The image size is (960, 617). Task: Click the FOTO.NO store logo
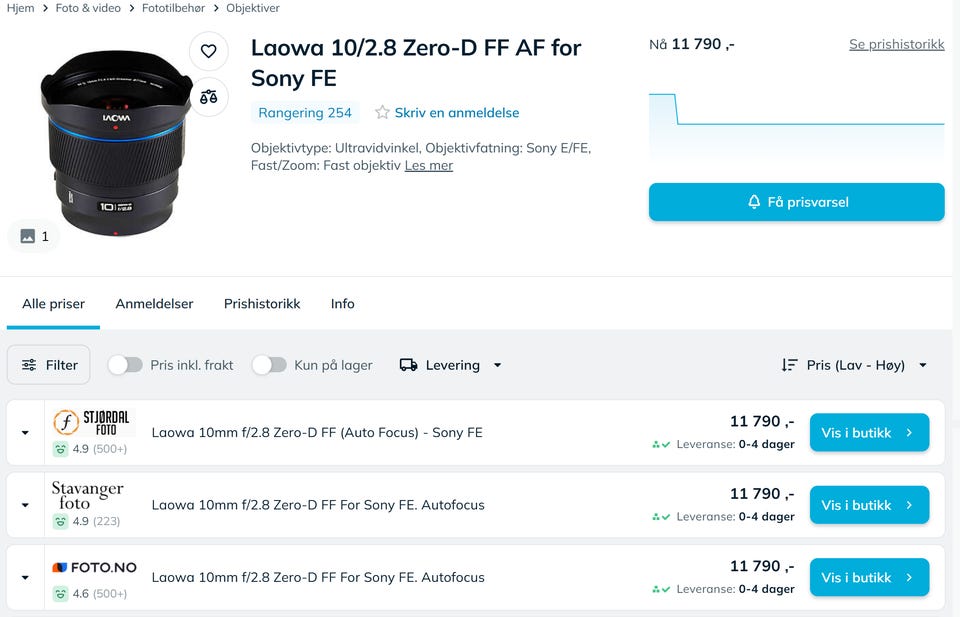(x=95, y=568)
